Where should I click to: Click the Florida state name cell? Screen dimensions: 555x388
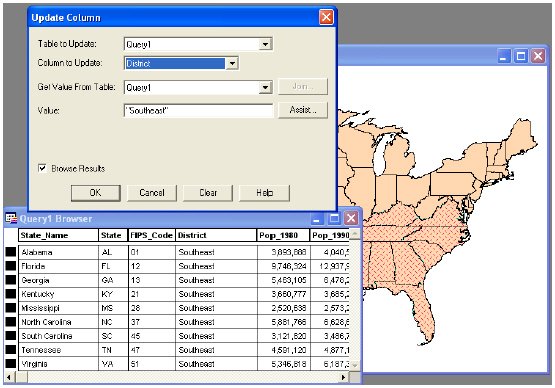(x=58, y=266)
